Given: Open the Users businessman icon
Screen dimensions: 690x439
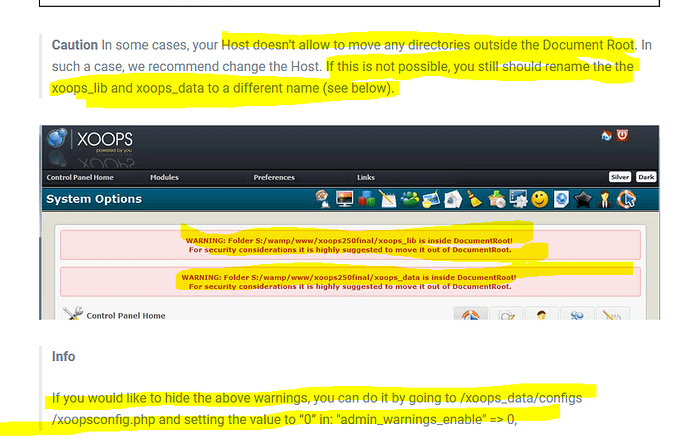Looking at the screenshot, I should [605, 199].
